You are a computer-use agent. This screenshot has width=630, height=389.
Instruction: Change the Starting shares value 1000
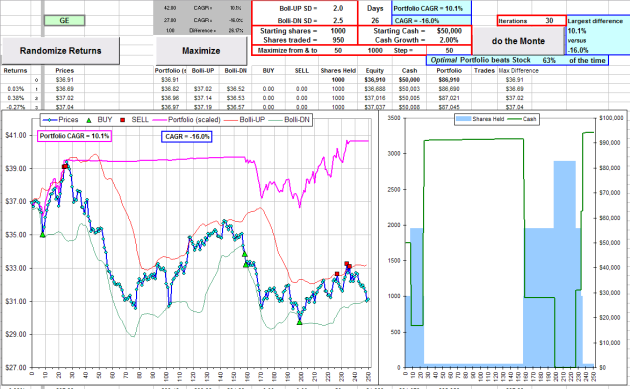click(x=338, y=31)
